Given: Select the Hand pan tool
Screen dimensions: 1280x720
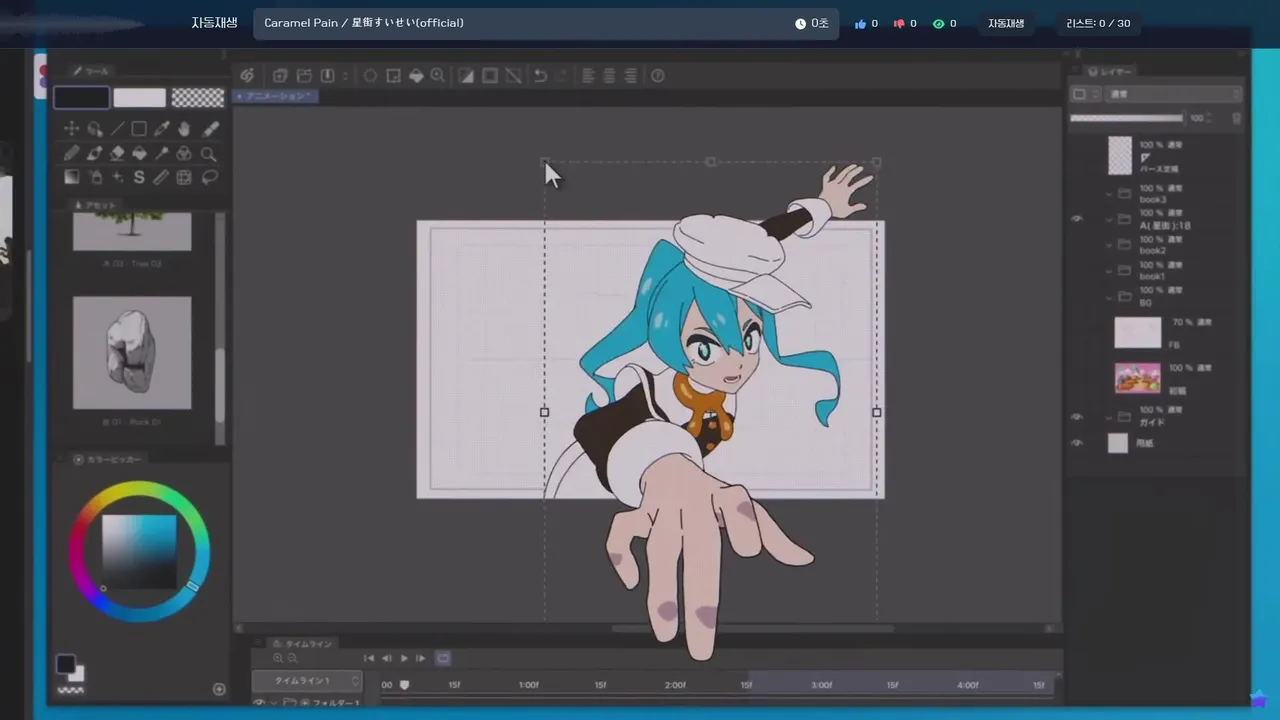Looking at the screenshot, I should 185,129.
